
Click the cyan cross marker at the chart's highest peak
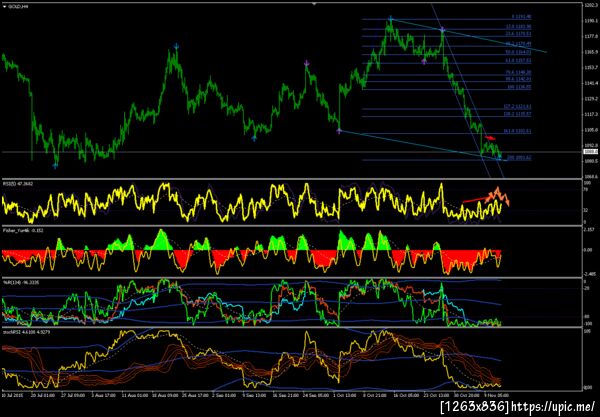coord(391,18)
